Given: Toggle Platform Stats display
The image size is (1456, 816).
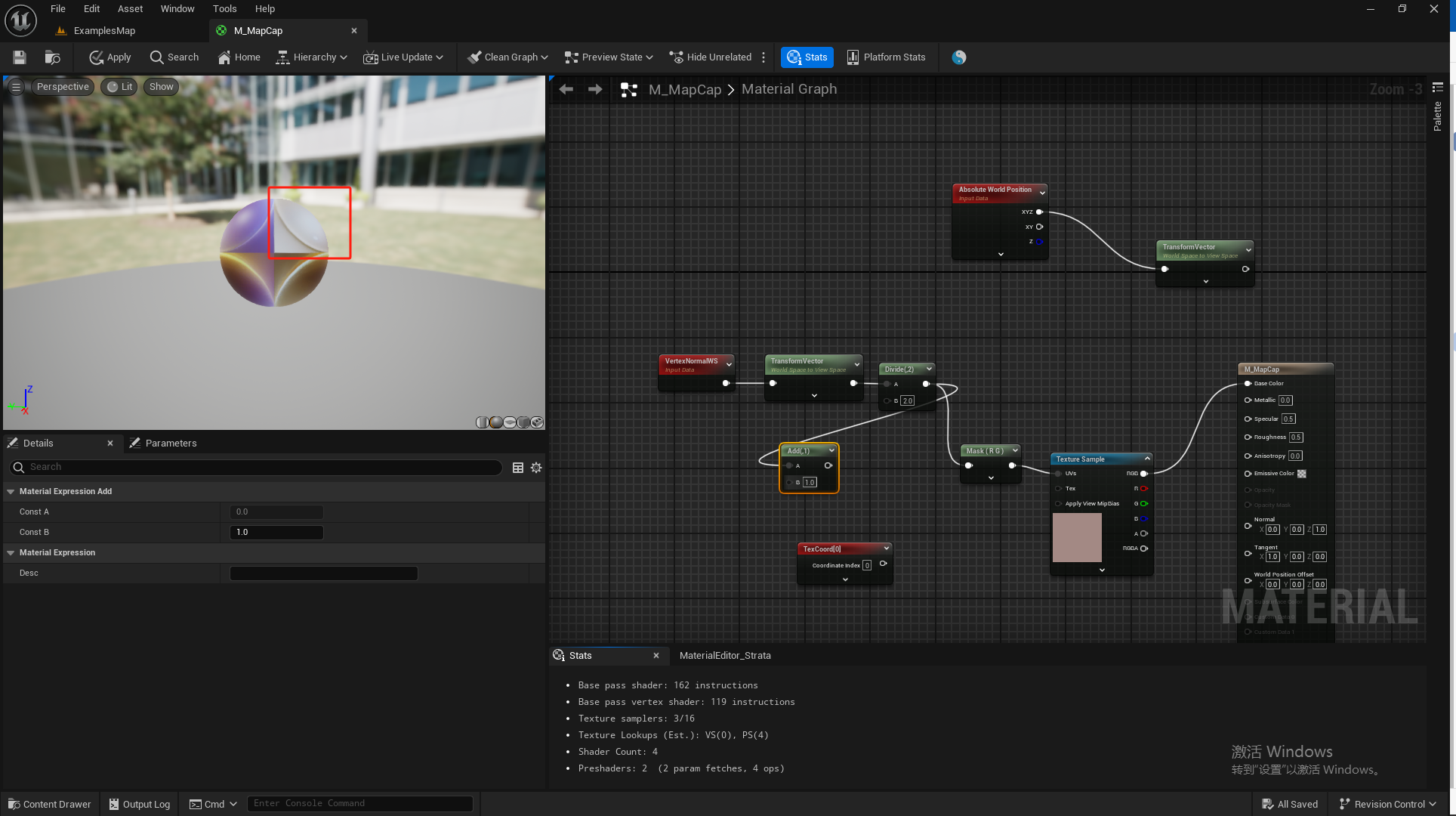Looking at the screenshot, I should [x=886, y=57].
